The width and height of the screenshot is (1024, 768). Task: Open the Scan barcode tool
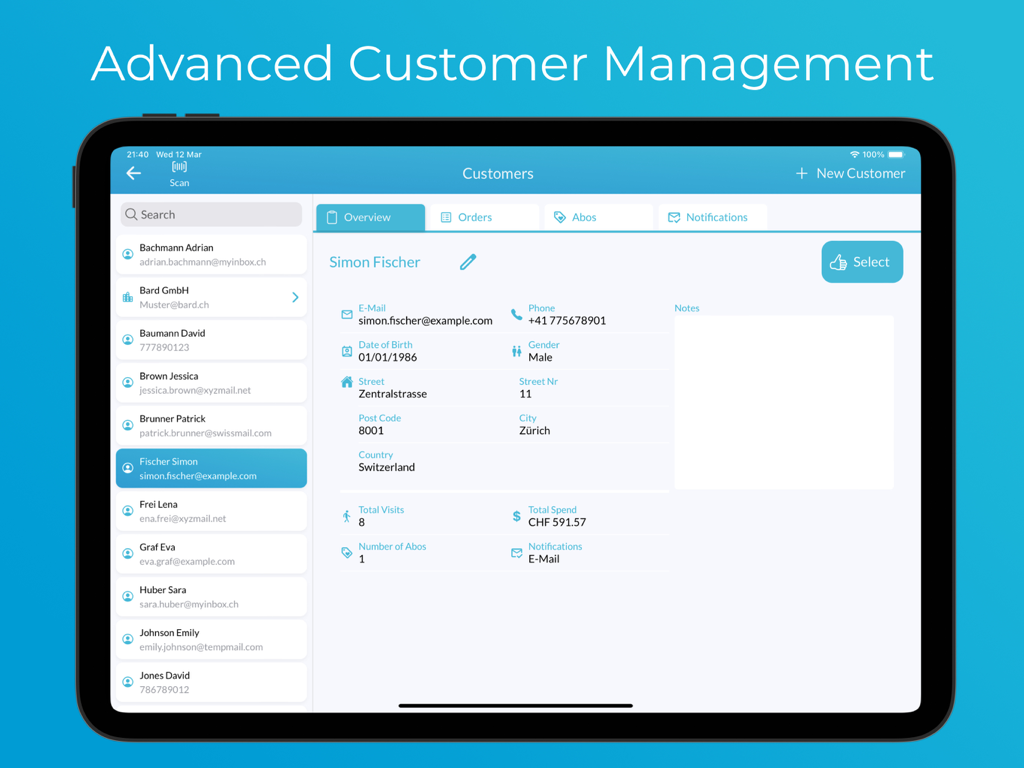click(179, 172)
